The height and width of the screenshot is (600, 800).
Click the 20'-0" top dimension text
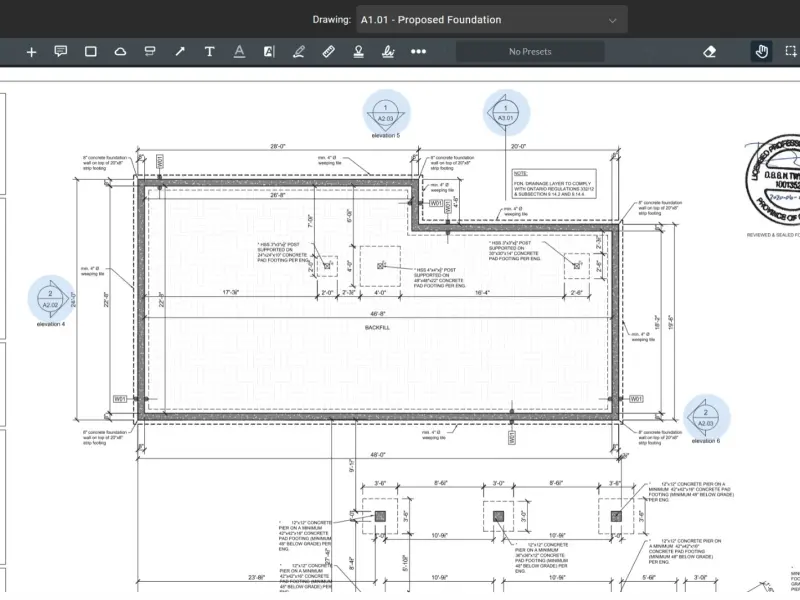point(518,146)
